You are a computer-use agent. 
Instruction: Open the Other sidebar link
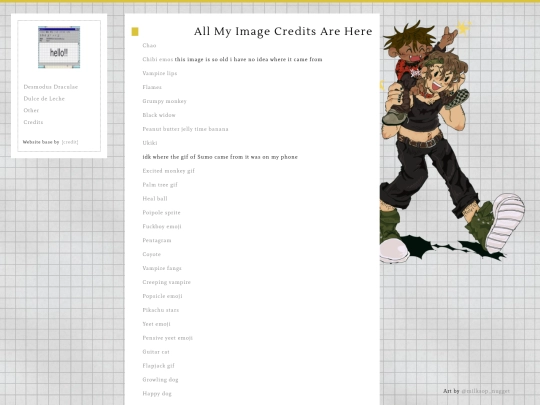click(31, 110)
